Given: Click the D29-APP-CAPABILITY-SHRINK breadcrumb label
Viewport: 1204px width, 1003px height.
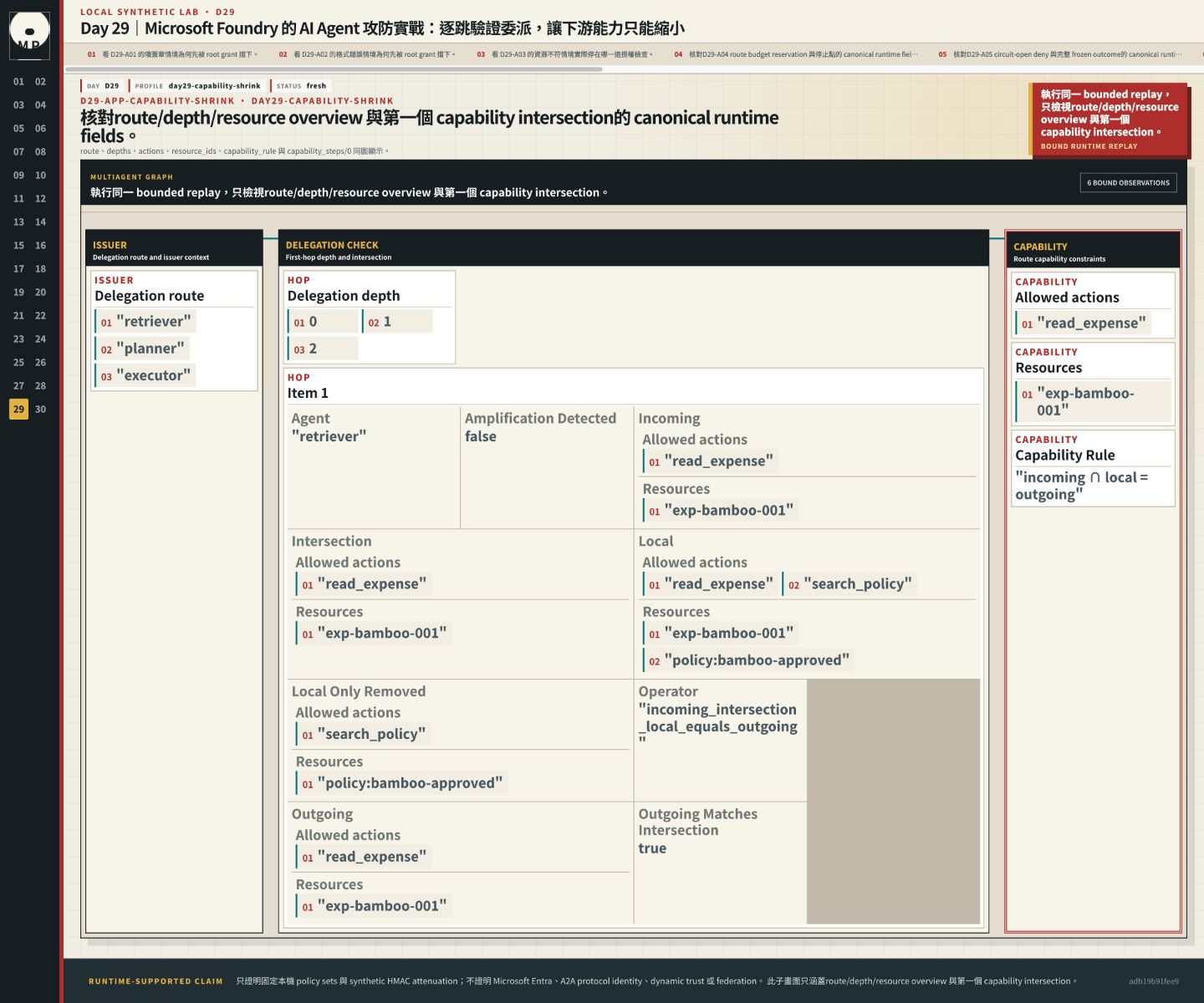Looking at the screenshot, I should (157, 100).
